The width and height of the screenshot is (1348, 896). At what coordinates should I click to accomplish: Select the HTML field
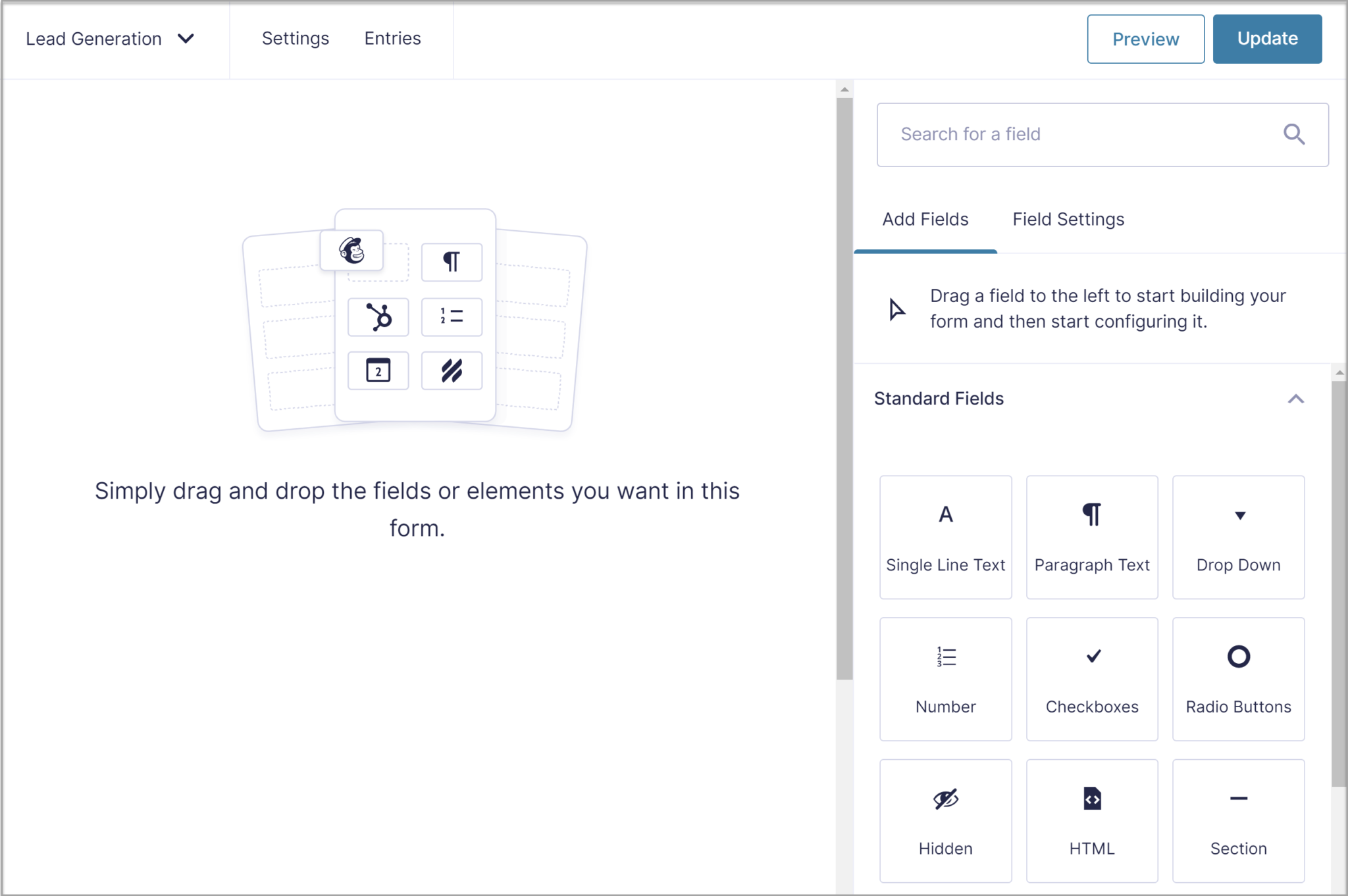[1091, 819]
